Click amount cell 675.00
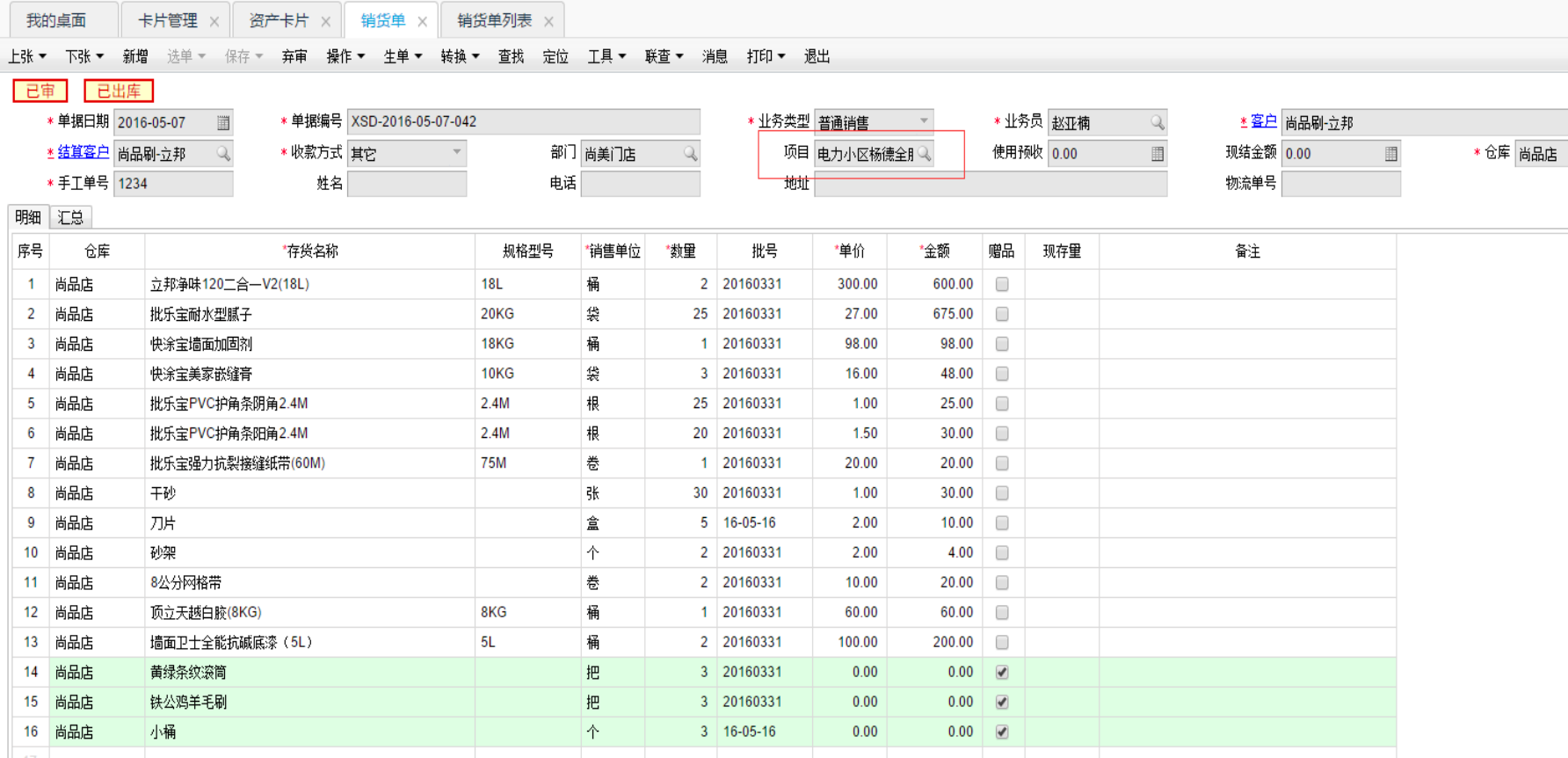Image resolution: width=1568 pixels, height=758 pixels. click(935, 314)
